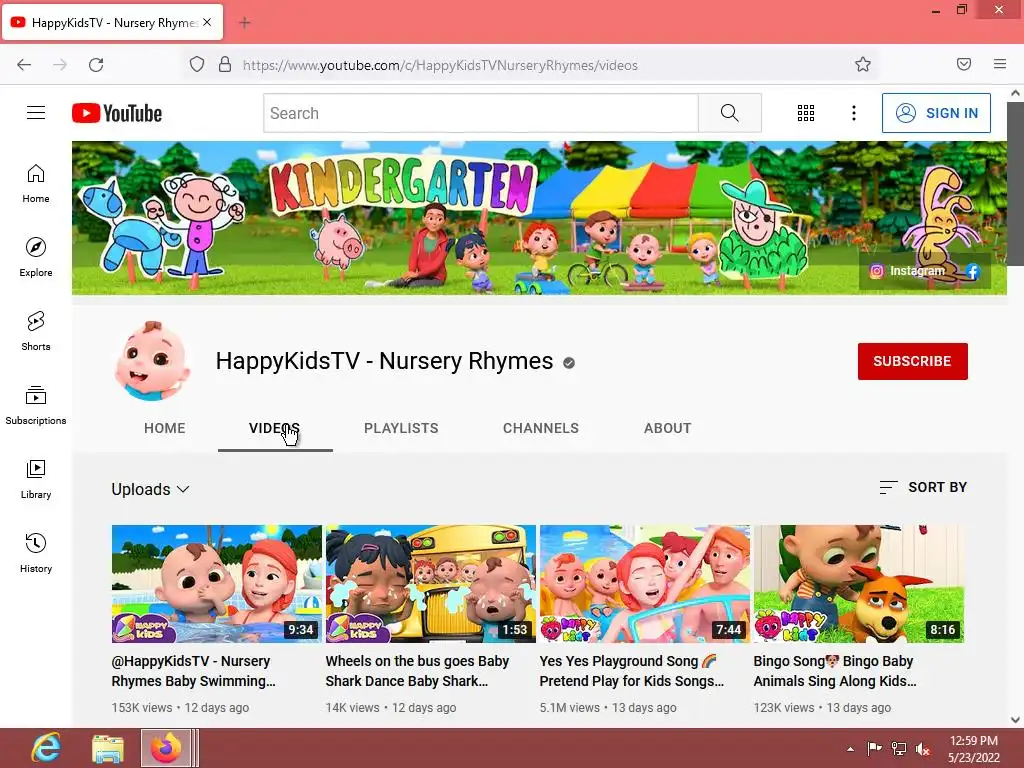The width and height of the screenshot is (1024, 768).
Task: Open Wheels on the bus video thumbnail
Action: (x=431, y=584)
